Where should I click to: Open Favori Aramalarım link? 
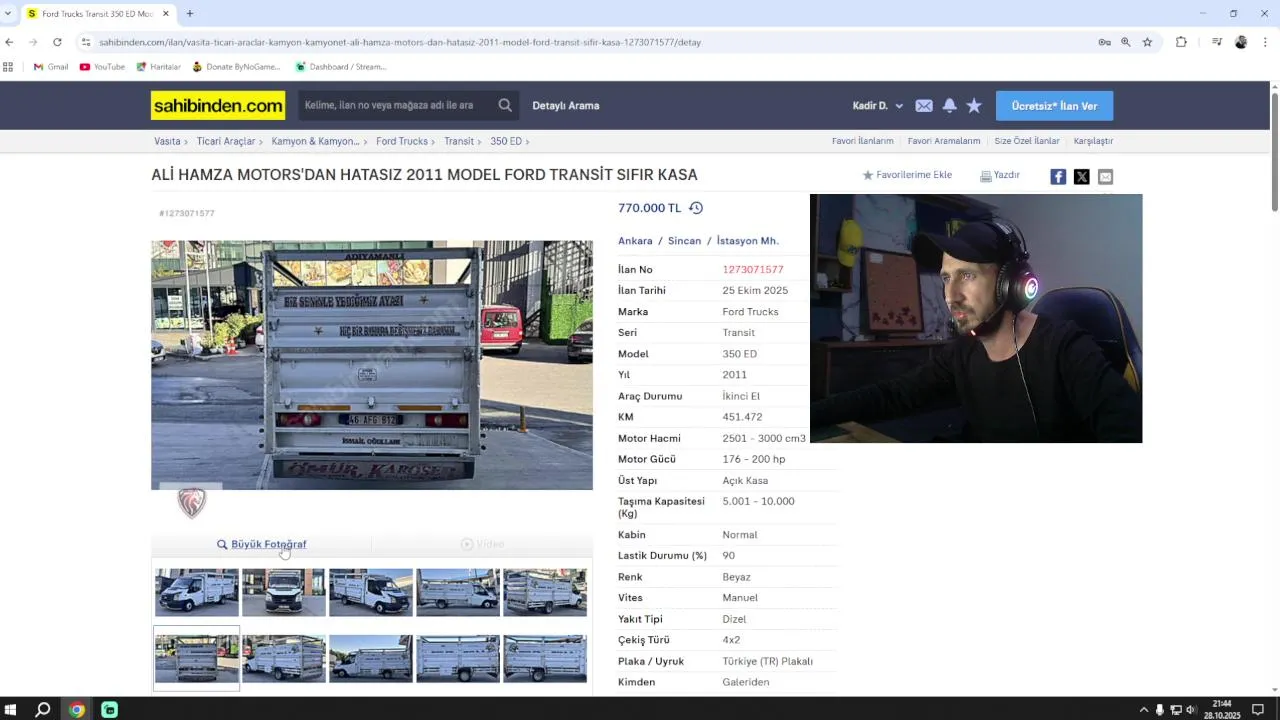point(944,141)
